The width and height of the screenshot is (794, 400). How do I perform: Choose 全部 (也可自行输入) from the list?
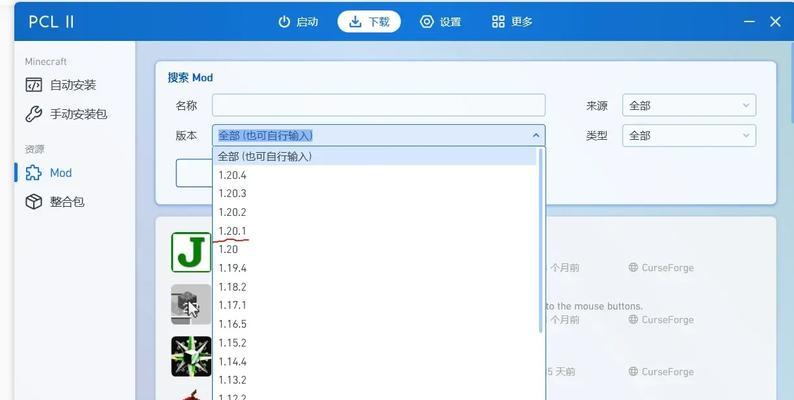tap(375, 156)
